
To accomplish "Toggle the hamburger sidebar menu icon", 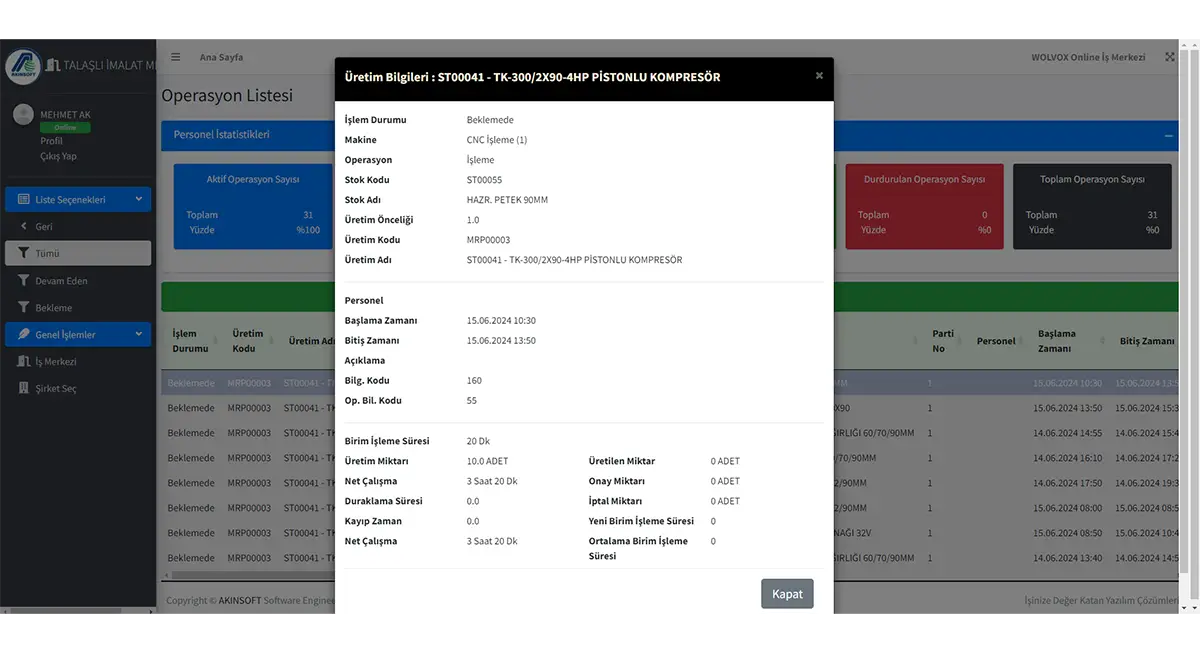I will coord(176,57).
